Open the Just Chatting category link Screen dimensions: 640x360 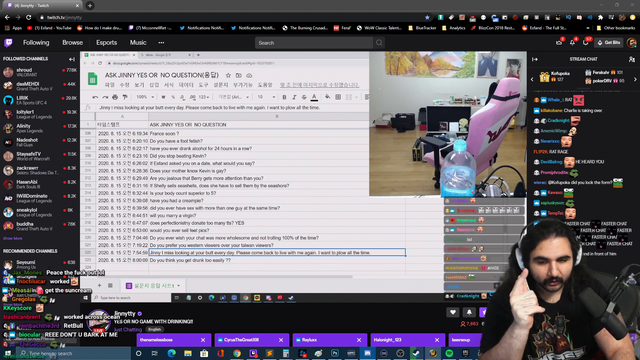click(x=128, y=329)
